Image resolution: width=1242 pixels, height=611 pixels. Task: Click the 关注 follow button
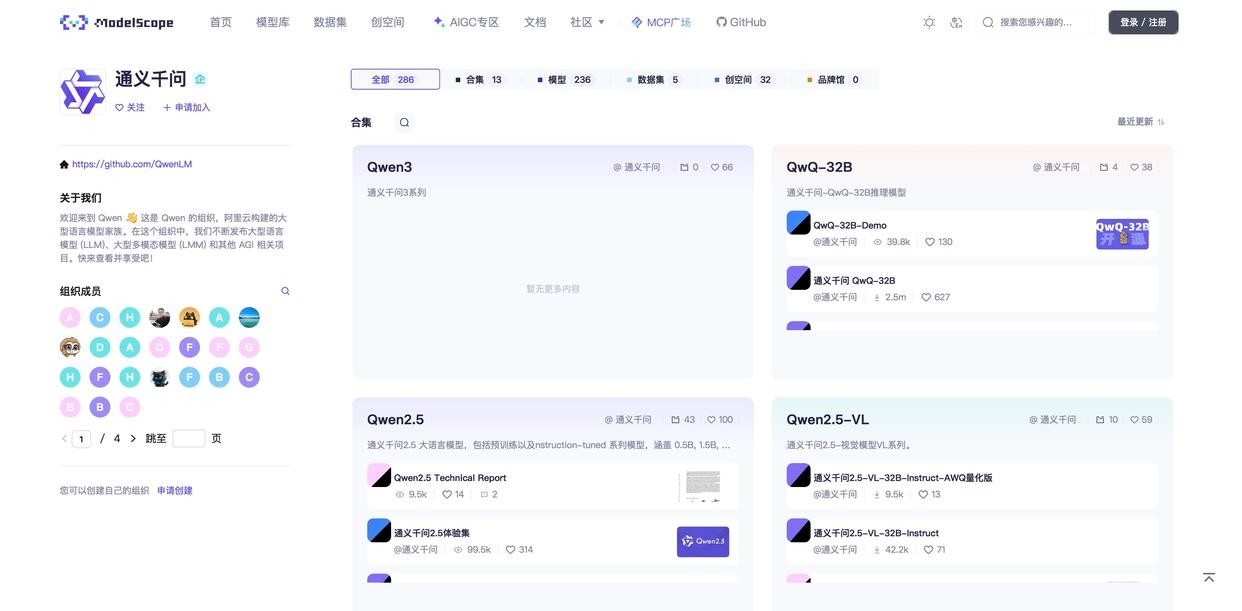pos(130,107)
